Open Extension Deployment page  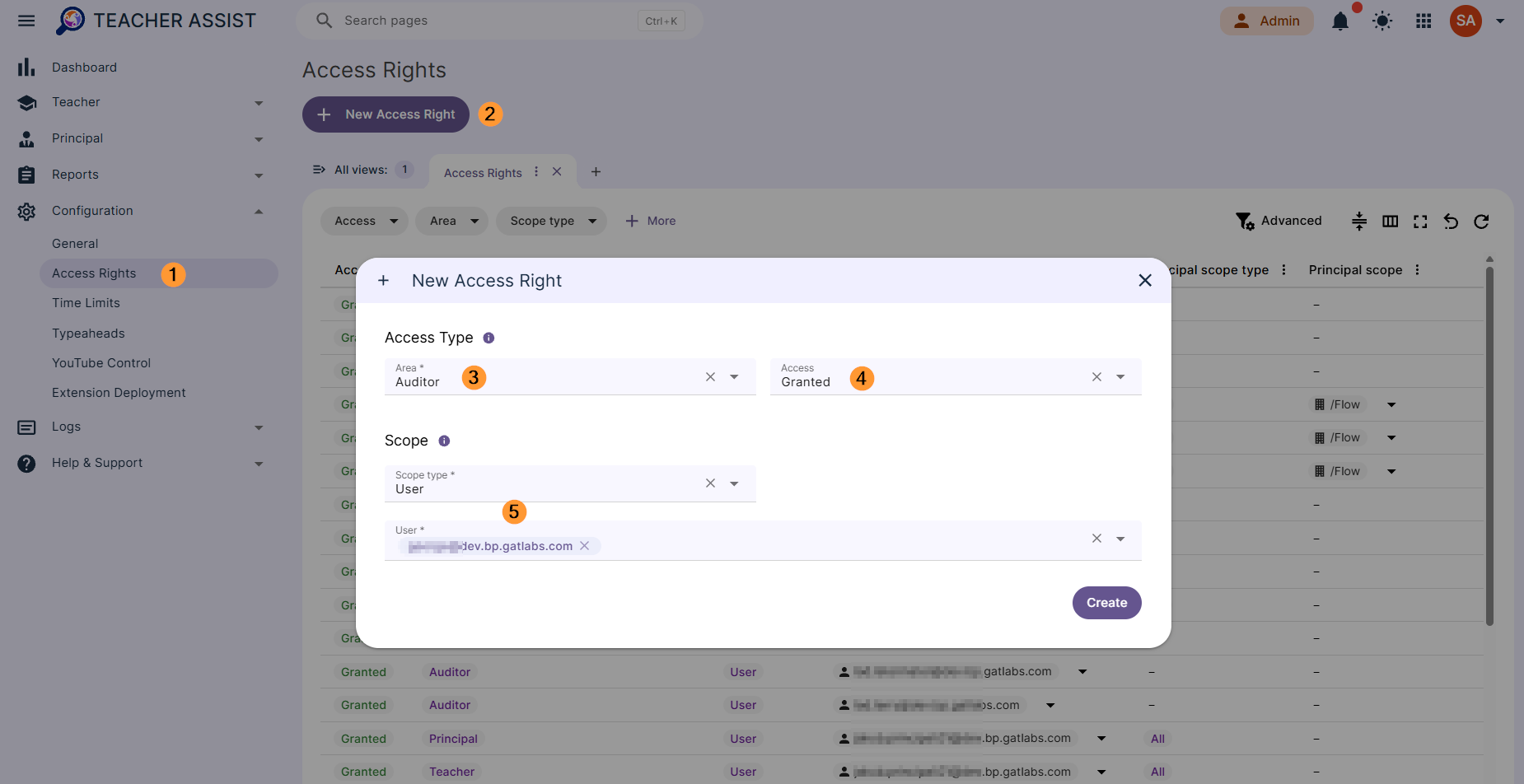119,393
